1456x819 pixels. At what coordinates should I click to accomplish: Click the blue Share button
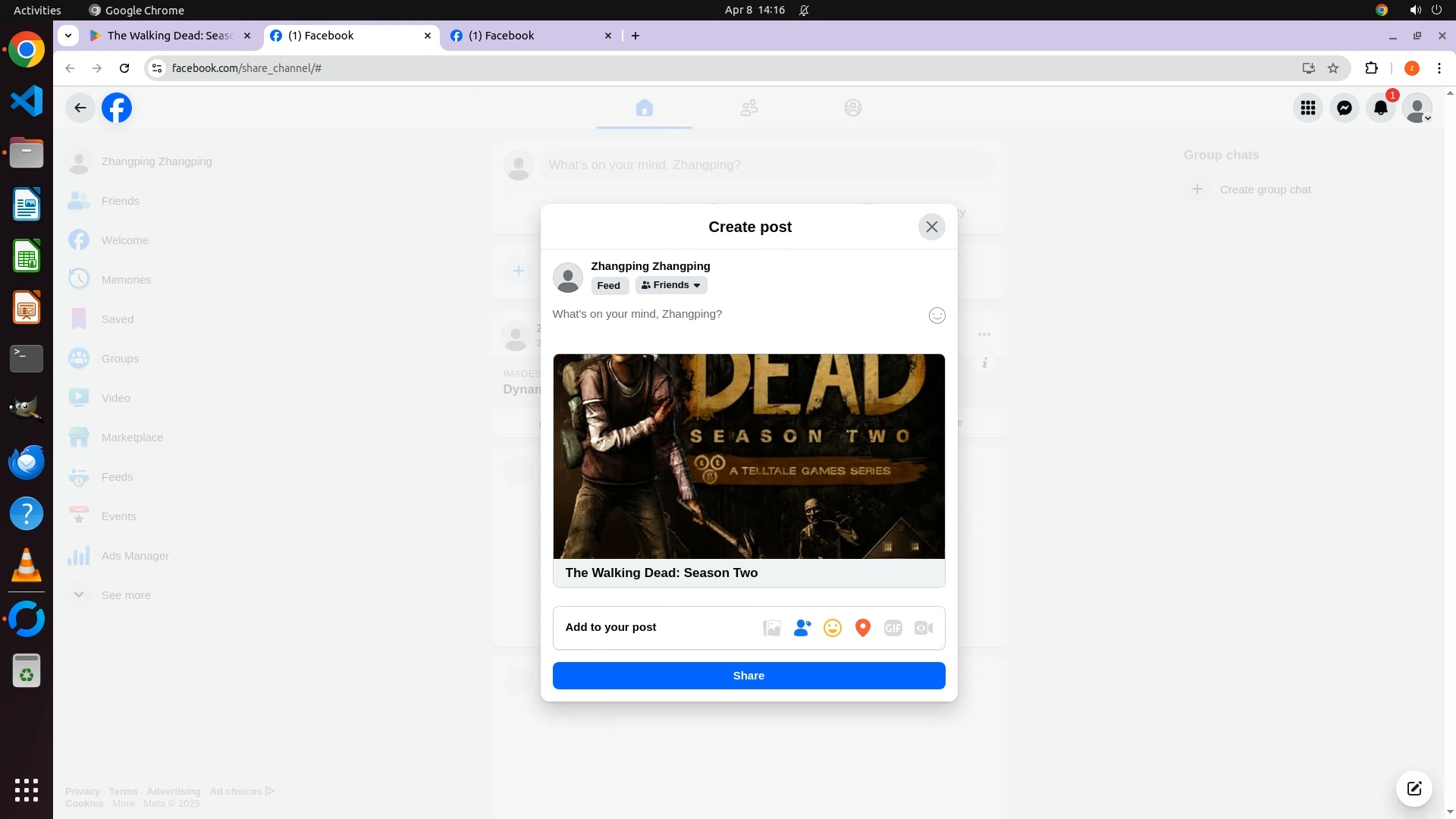(x=748, y=676)
